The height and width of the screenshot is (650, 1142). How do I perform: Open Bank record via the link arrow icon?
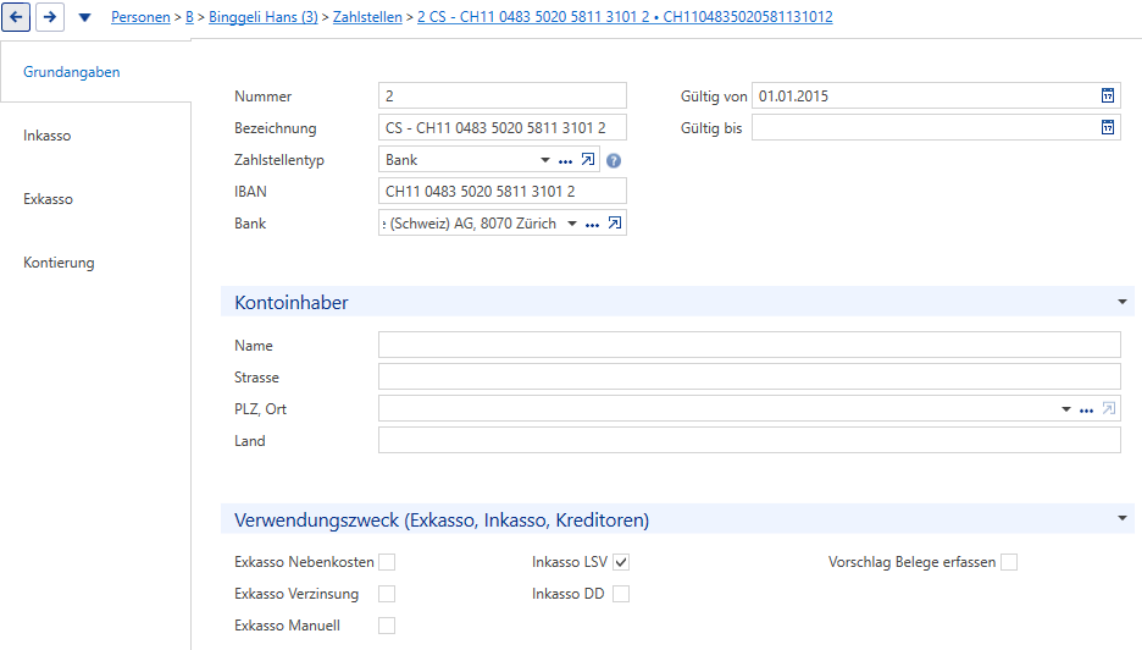coord(615,223)
